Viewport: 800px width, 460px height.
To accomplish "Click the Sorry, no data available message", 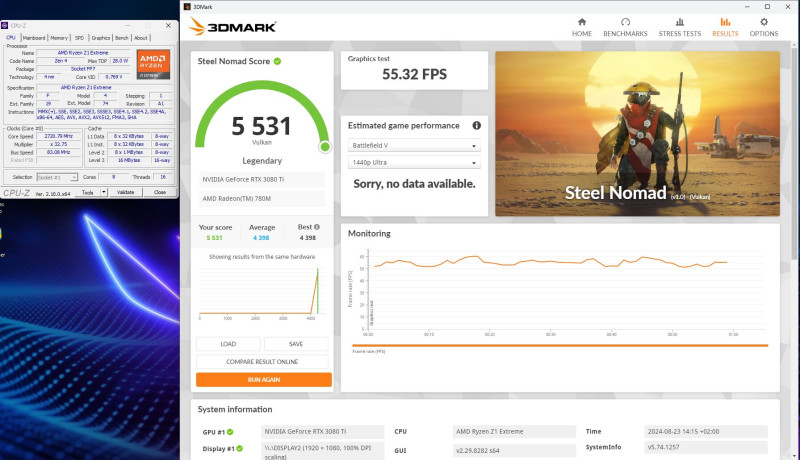I will pyautogui.click(x=414, y=184).
